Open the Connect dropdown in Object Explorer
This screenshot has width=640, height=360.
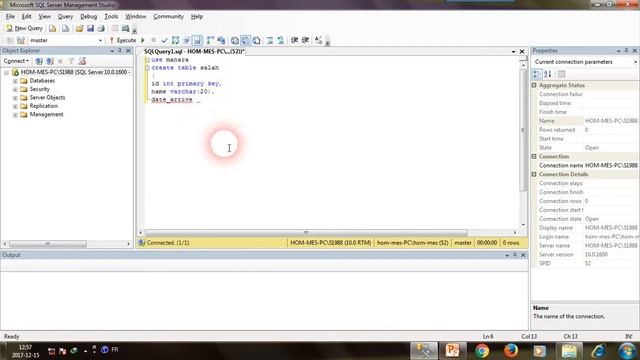pyautogui.click(x=16, y=61)
